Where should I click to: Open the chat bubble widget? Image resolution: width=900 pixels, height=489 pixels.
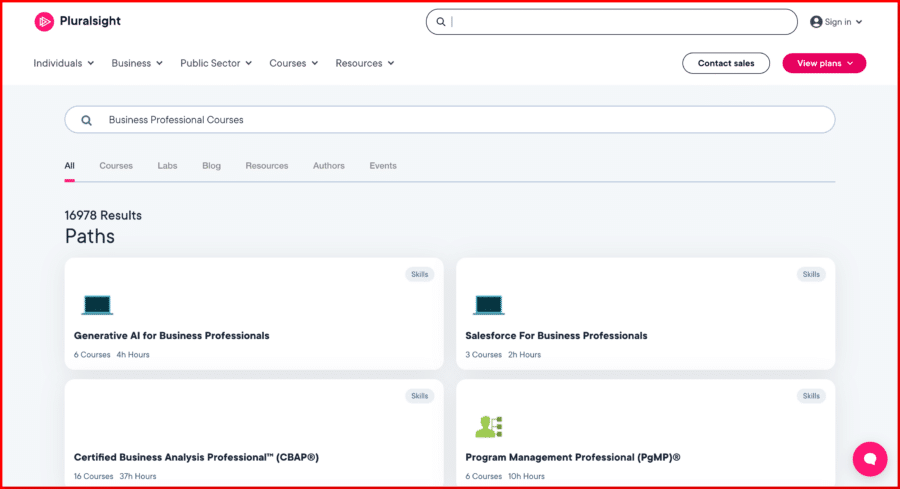click(x=870, y=459)
